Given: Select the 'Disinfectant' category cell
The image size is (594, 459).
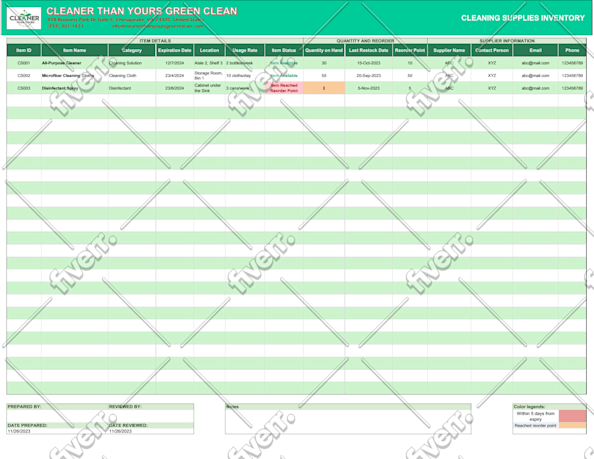Looking at the screenshot, I should pos(132,88).
